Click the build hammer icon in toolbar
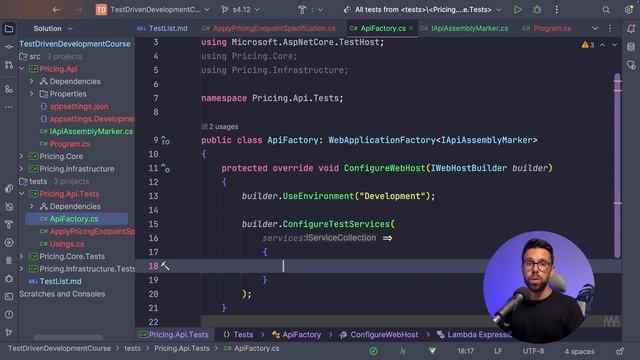The width and height of the screenshot is (640, 360). pyautogui.click(x=302, y=9)
